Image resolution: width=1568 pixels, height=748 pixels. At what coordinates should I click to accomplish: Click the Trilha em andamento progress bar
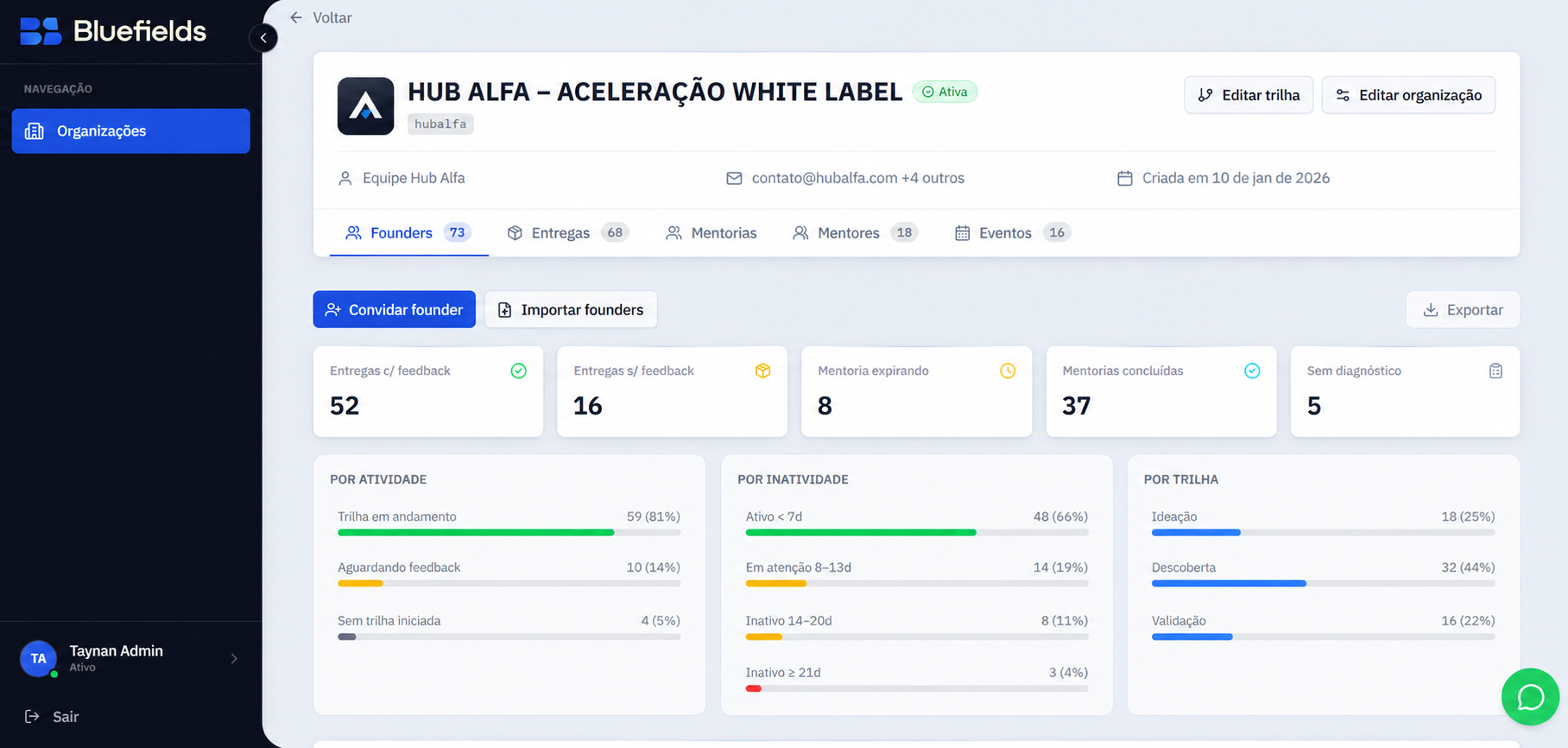[x=509, y=533]
